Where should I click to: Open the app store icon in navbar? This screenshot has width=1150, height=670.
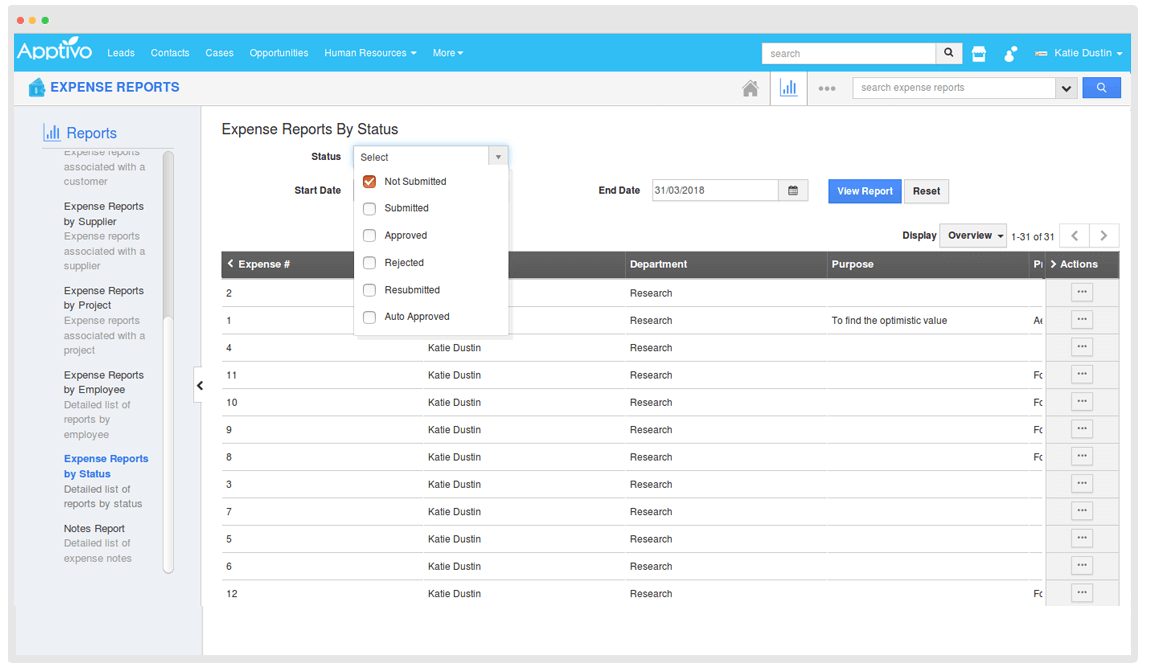tap(979, 54)
